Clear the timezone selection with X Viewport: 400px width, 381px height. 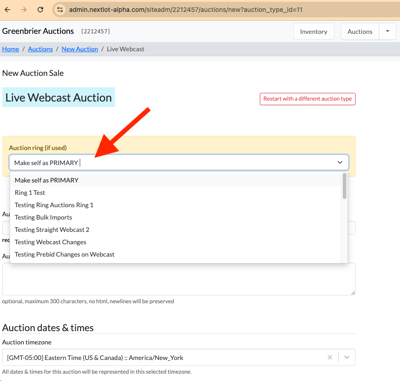click(330, 357)
